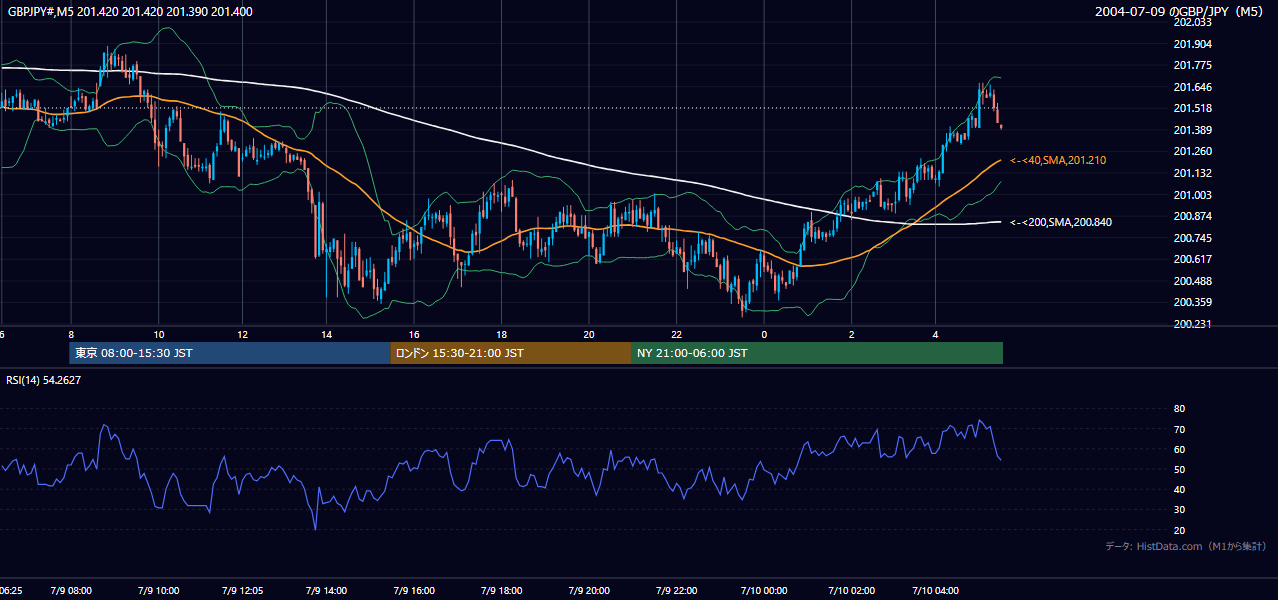1278x600 pixels.
Task: Click hour tick 4 under price chart
Action: (935, 334)
